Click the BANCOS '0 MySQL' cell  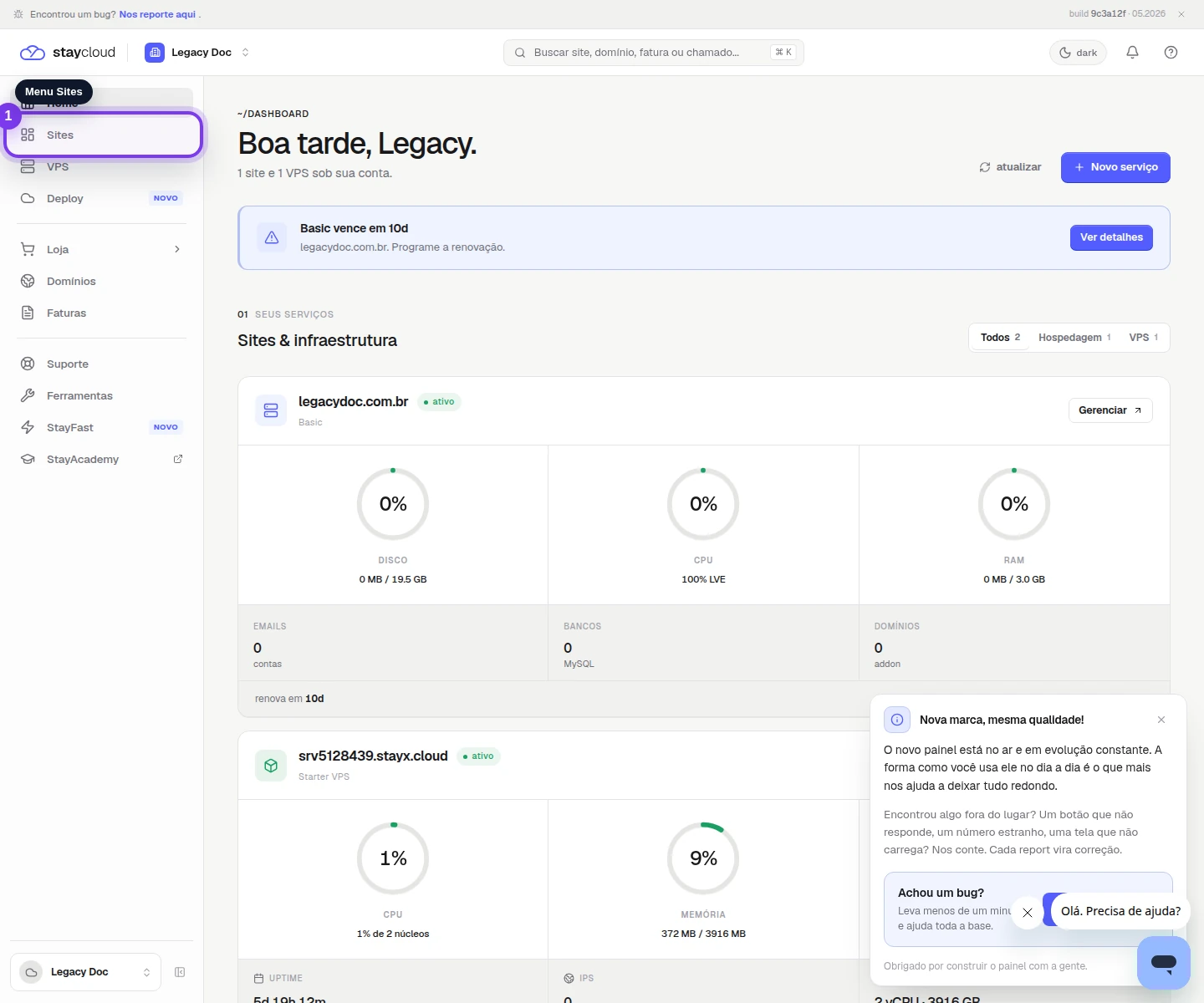[703, 643]
